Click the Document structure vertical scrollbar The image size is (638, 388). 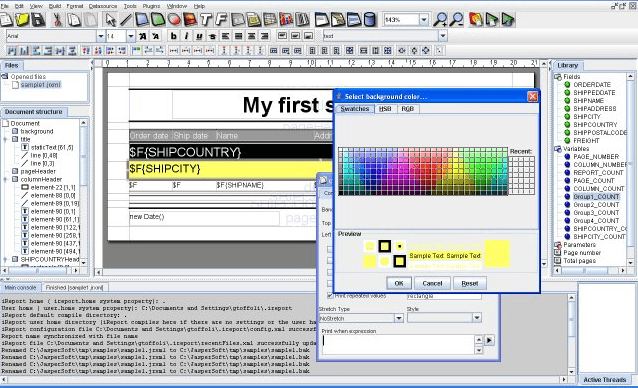point(83,193)
